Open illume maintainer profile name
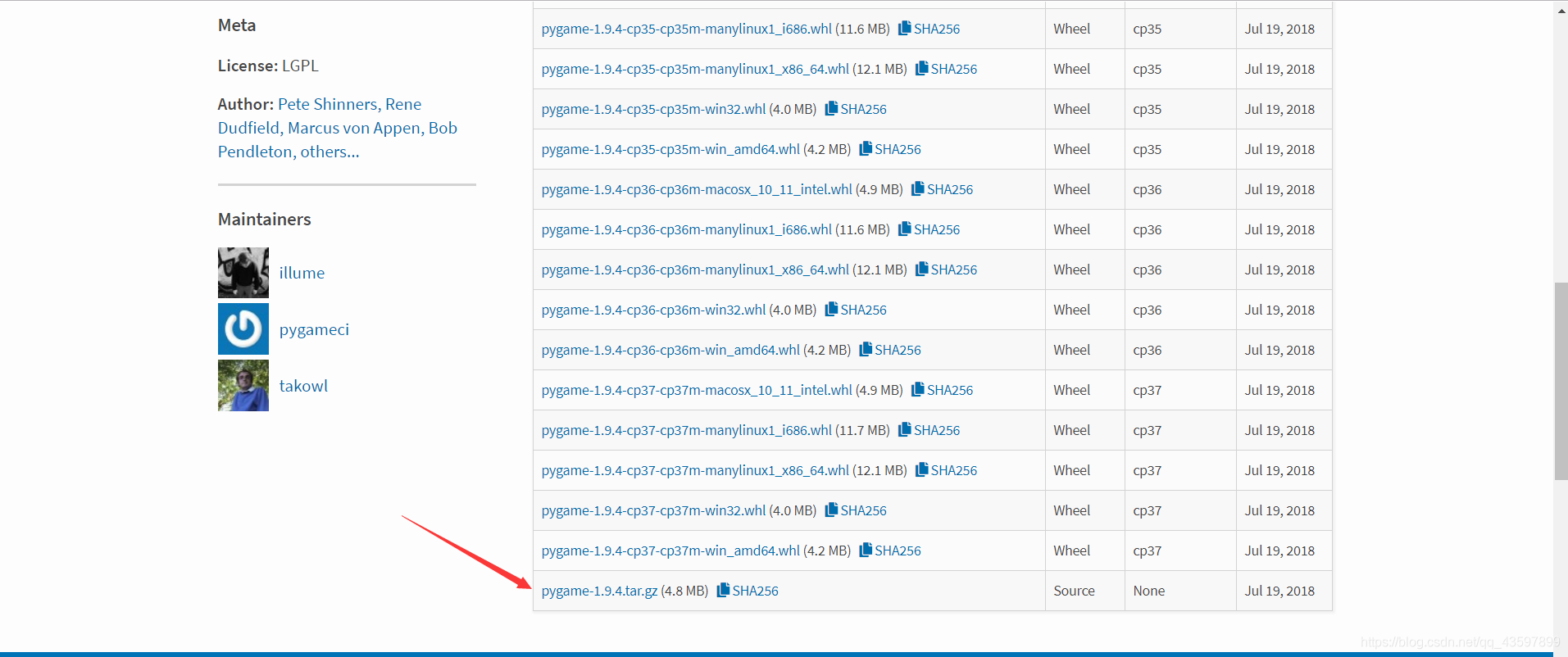Image resolution: width=1568 pixels, height=657 pixels. tap(302, 273)
